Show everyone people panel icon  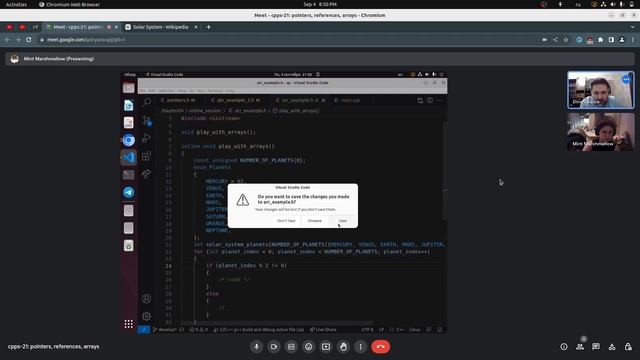(x=580, y=347)
